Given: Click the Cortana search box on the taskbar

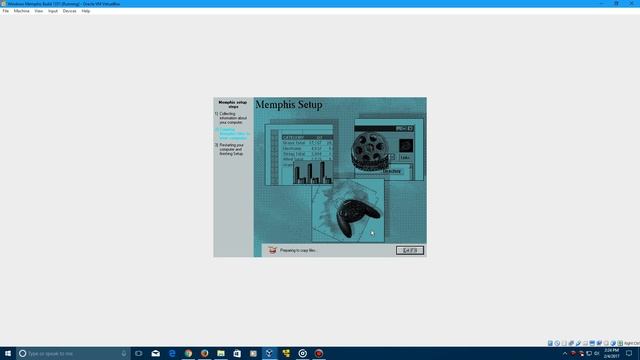Looking at the screenshot, I should coord(73,353).
